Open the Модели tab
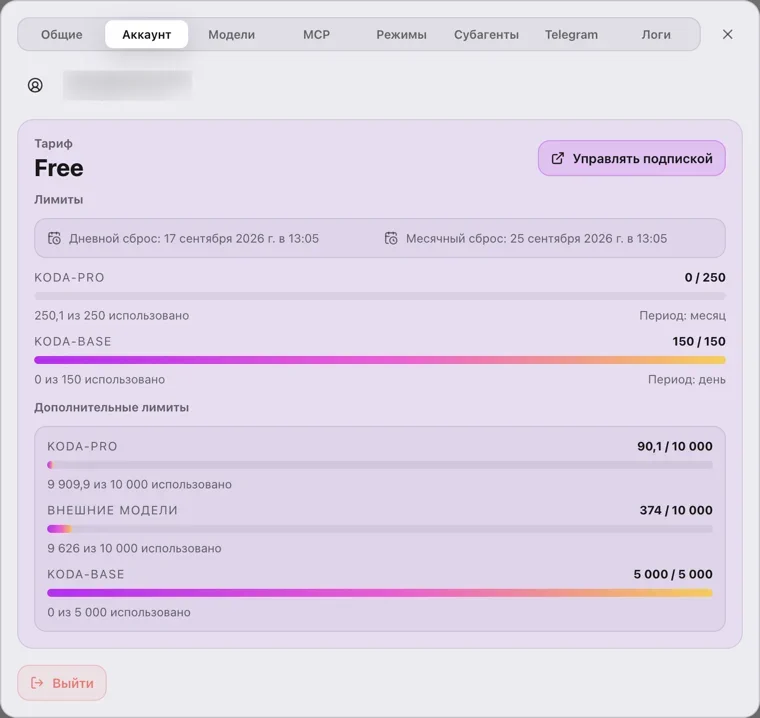This screenshot has height=718, width=760. (x=232, y=34)
